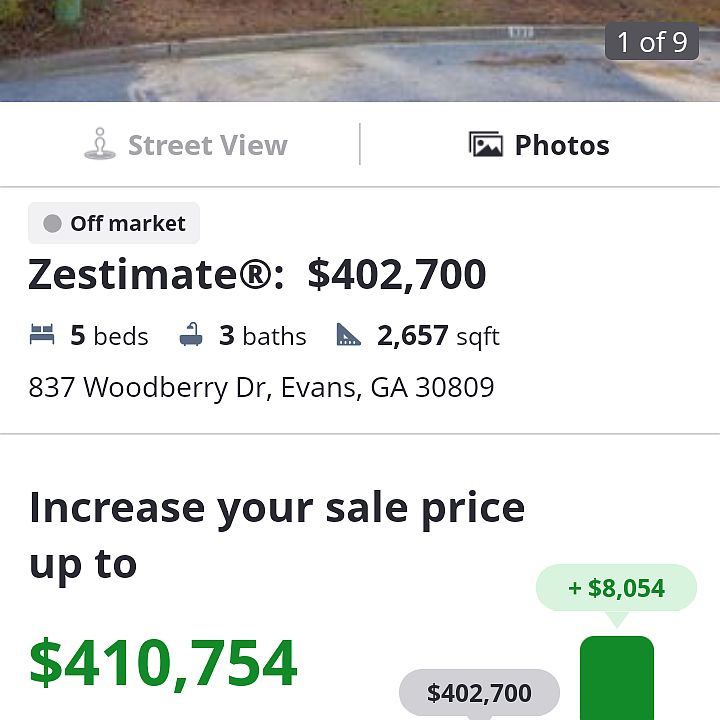This screenshot has width=720, height=720.
Task: Switch to the Street View tab
Action: 186,145
